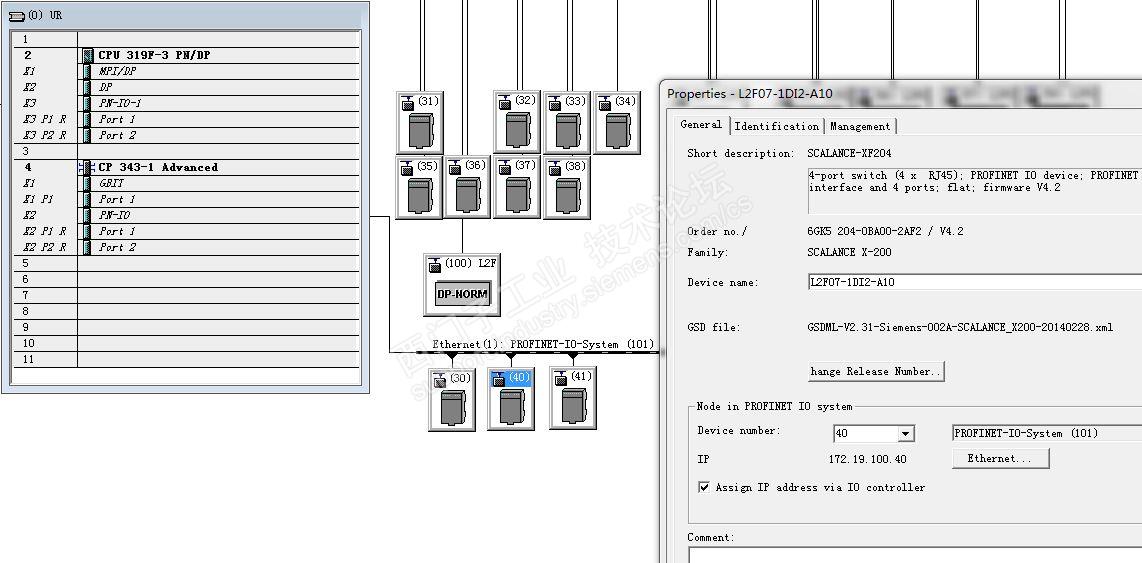Click the Ethernet... button

click(999, 458)
